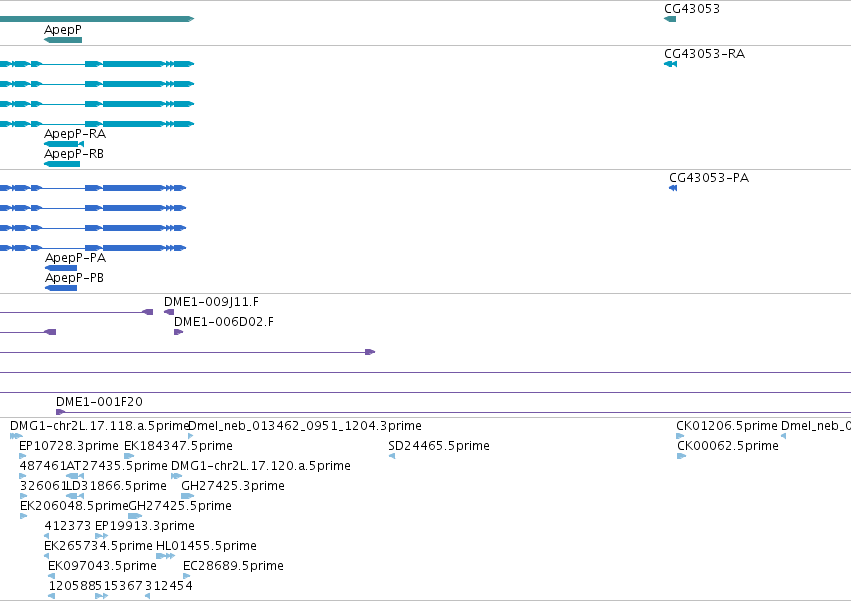Click the DME1-006D02.F purple arrow glyph
Screen dimensions: 851x601
179,332
